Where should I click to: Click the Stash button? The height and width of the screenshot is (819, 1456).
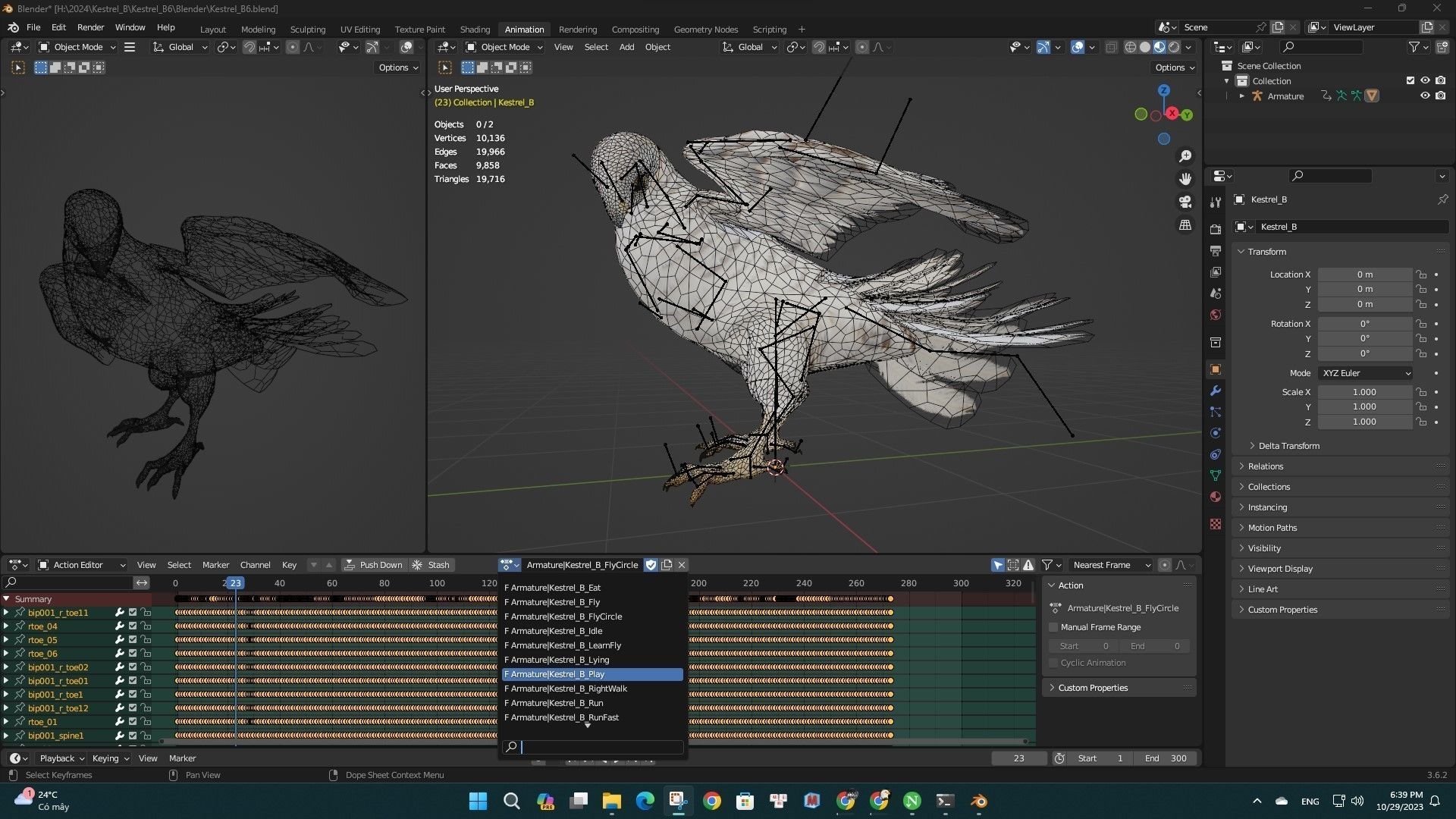coord(431,565)
